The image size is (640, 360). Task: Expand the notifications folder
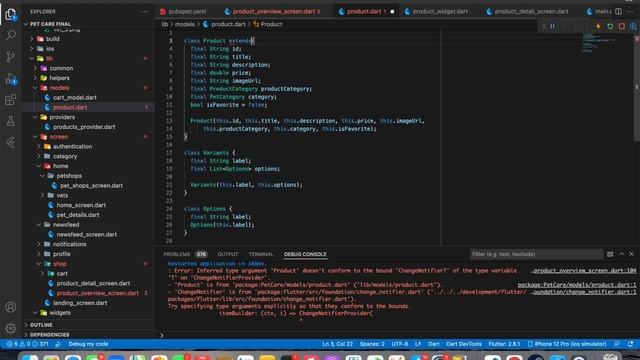coord(69,244)
